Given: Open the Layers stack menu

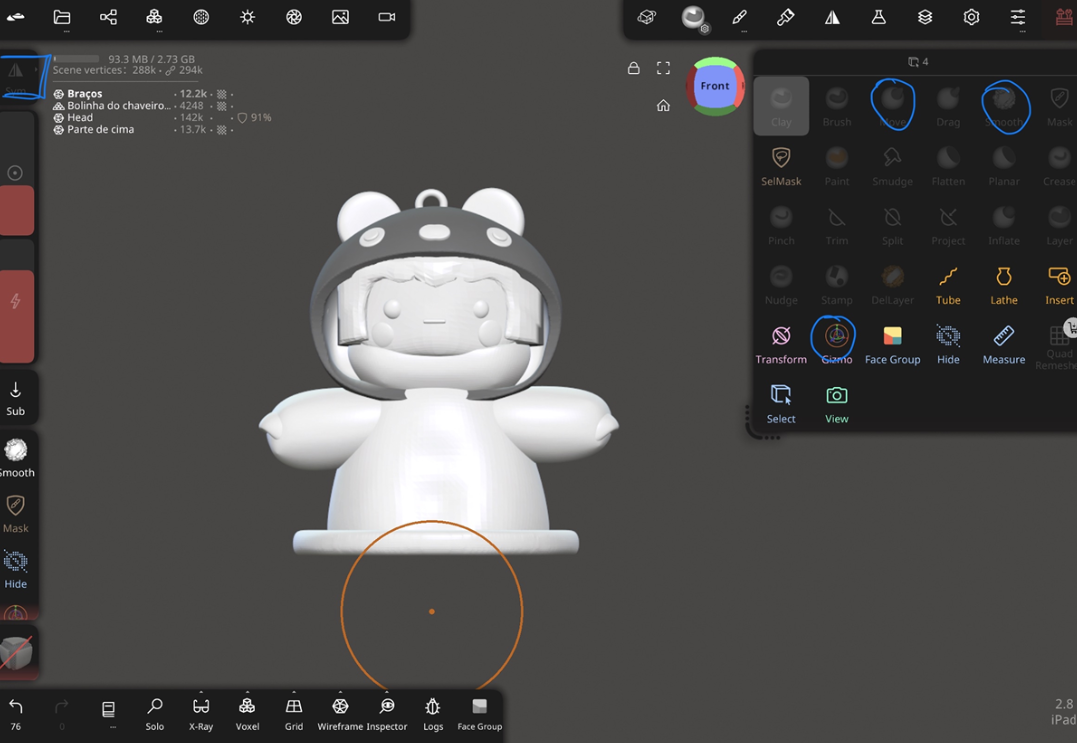Looking at the screenshot, I should (x=925, y=17).
